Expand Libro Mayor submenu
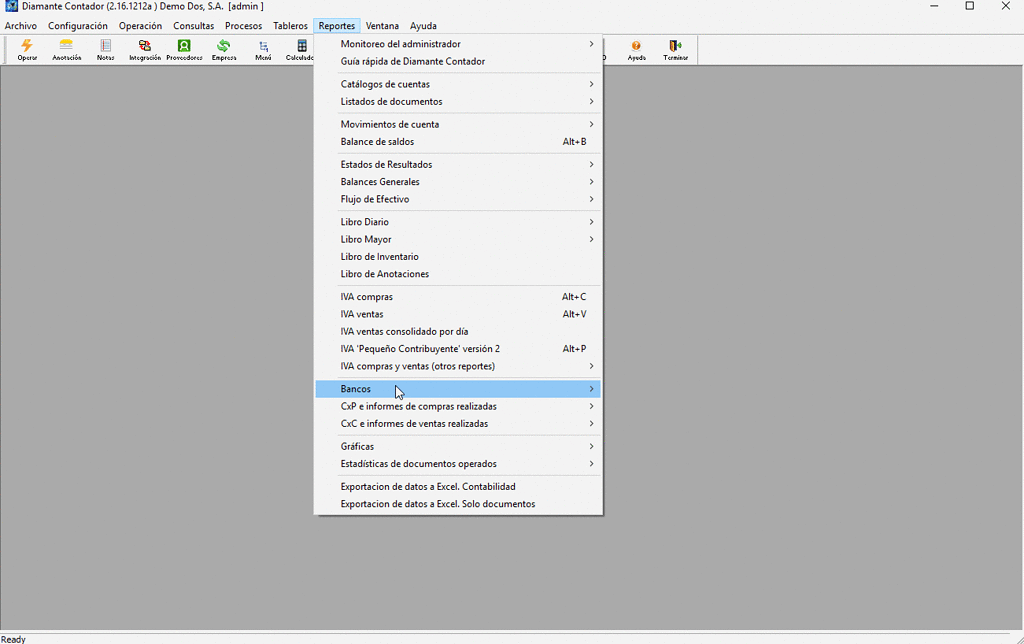 (458, 239)
